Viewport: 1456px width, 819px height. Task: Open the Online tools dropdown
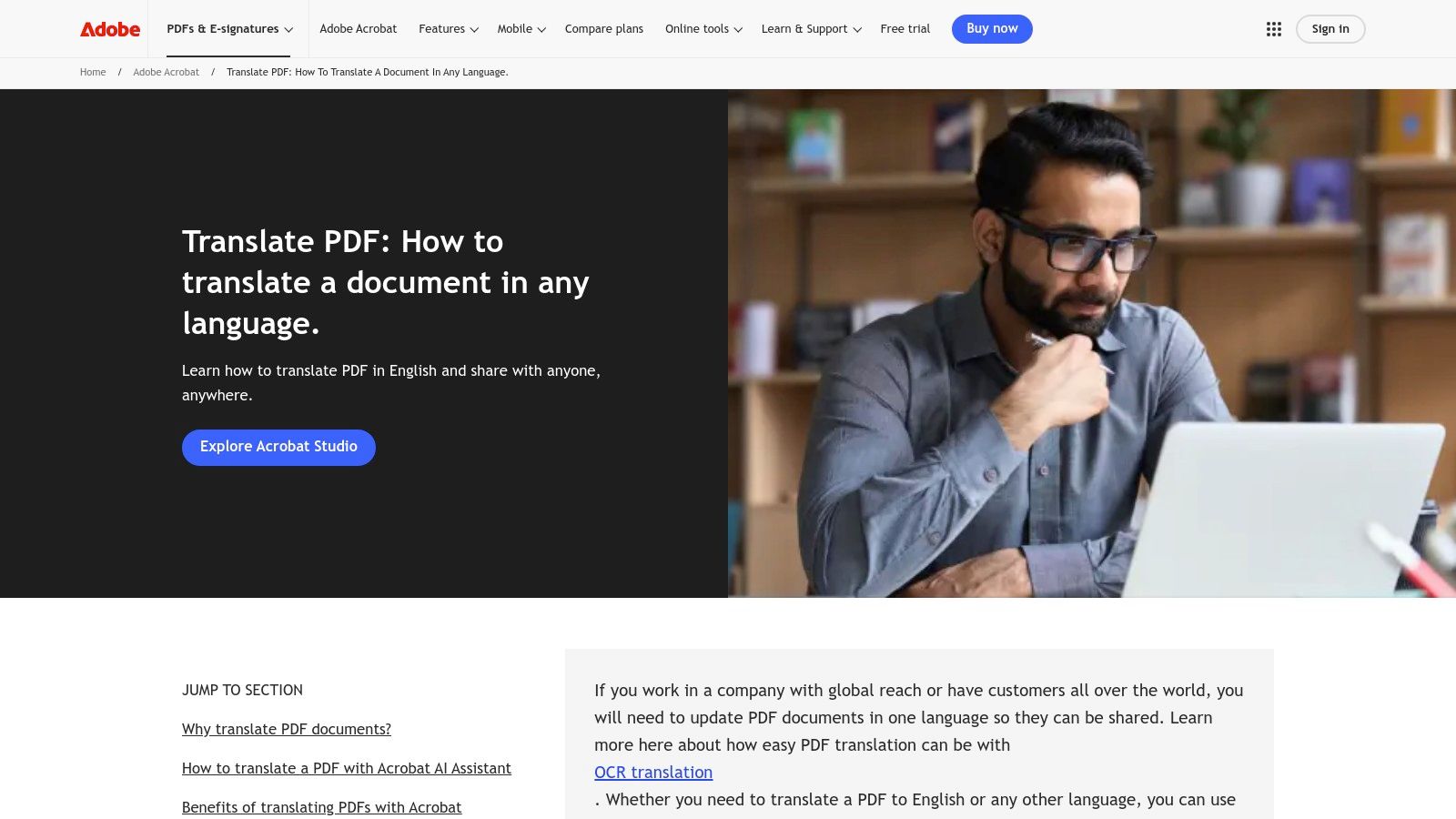[703, 28]
